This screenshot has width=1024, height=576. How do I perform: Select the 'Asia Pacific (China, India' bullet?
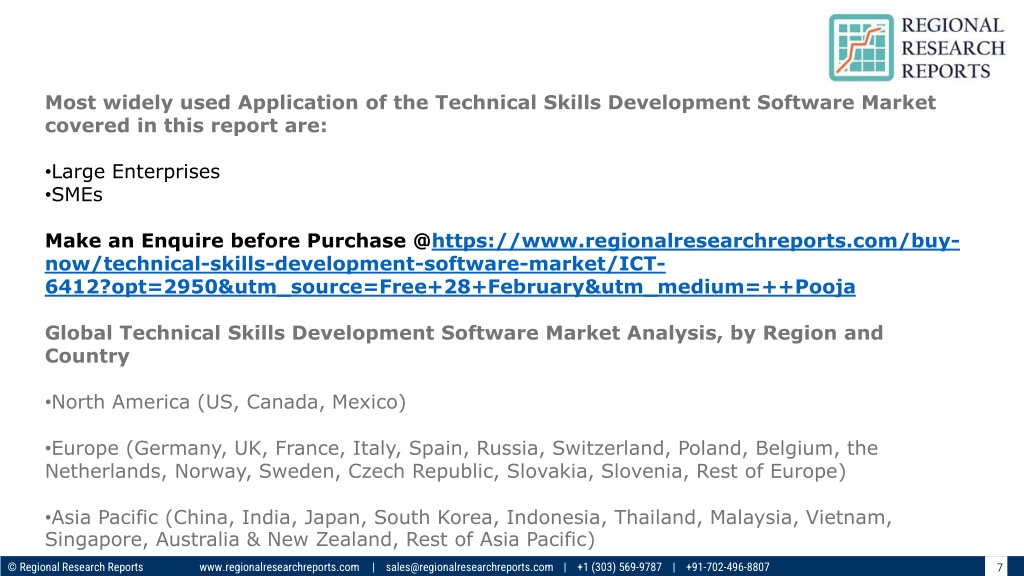point(468,528)
